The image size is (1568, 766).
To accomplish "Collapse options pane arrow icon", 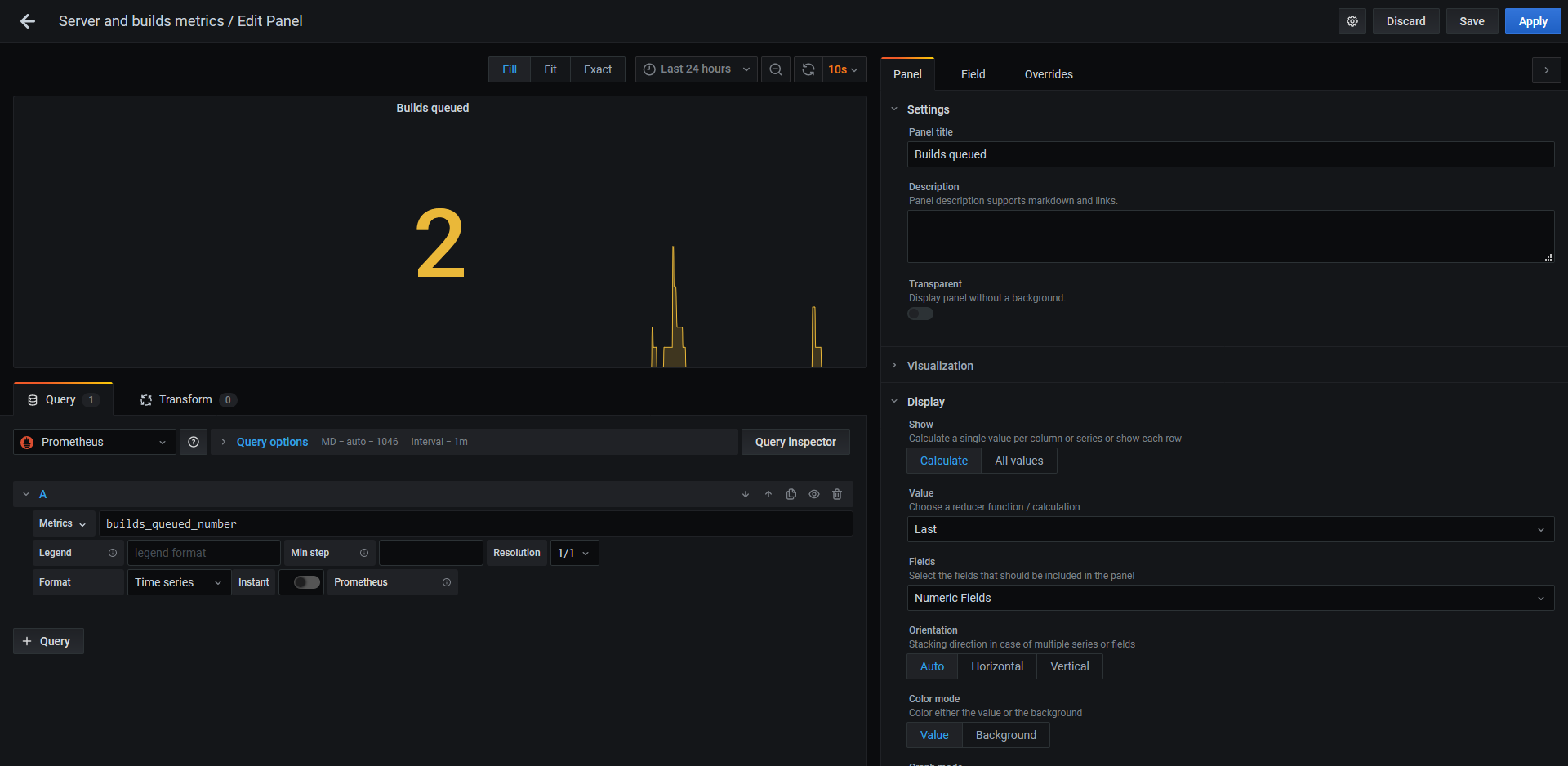I will [1546, 70].
